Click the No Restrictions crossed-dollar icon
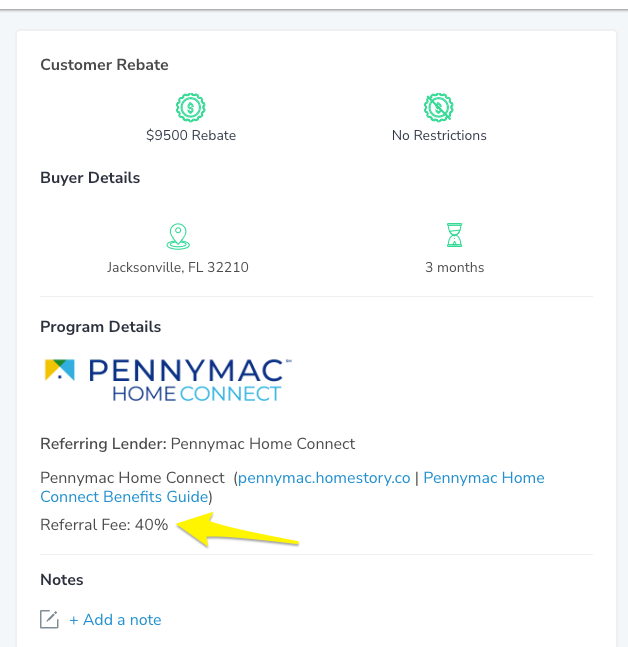628x647 pixels. coord(438,106)
